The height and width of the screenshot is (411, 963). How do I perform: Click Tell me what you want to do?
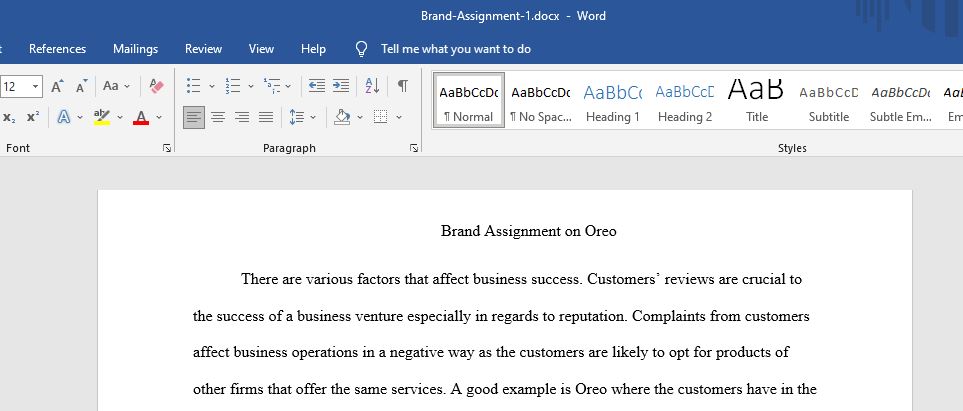(456, 49)
